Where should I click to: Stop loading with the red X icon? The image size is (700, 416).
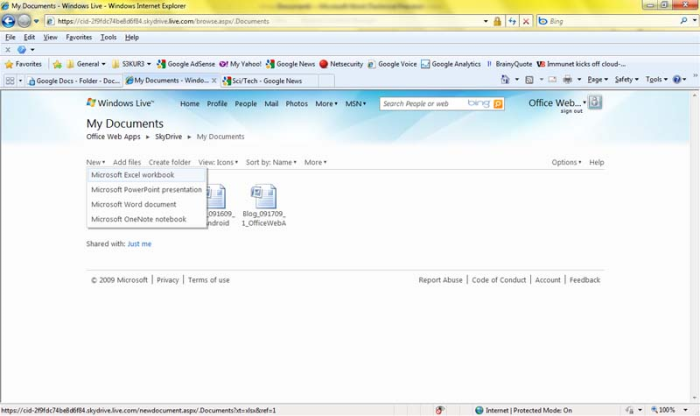pos(526,21)
